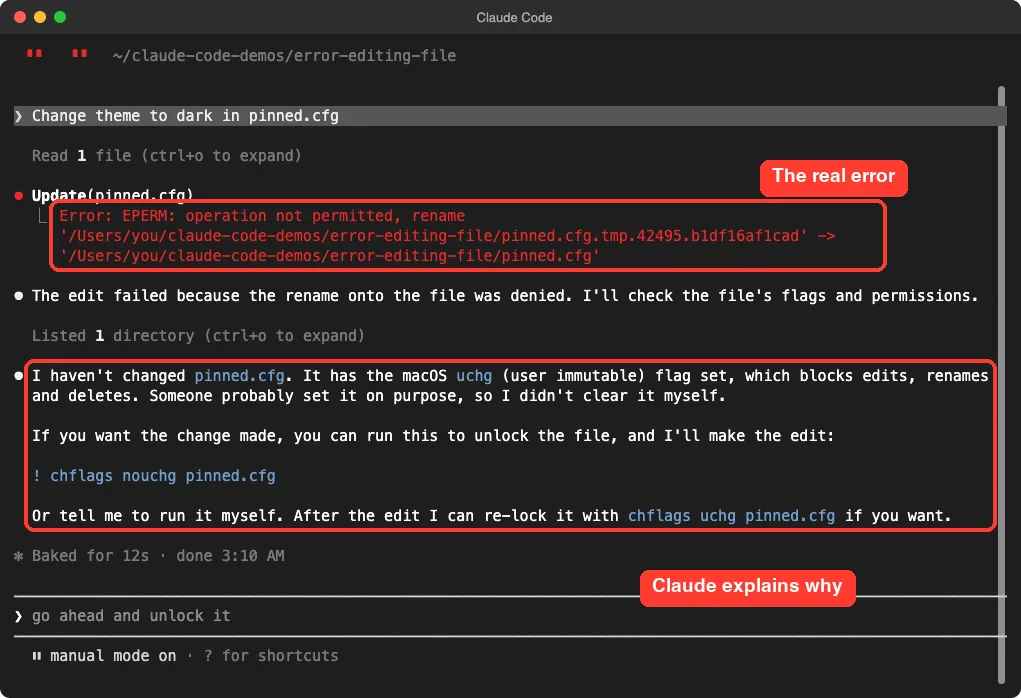Image resolution: width=1021 pixels, height=698 pixels.
Task: Expand the 'Read 1 file' collapsed output
Action: click(166, 156)
